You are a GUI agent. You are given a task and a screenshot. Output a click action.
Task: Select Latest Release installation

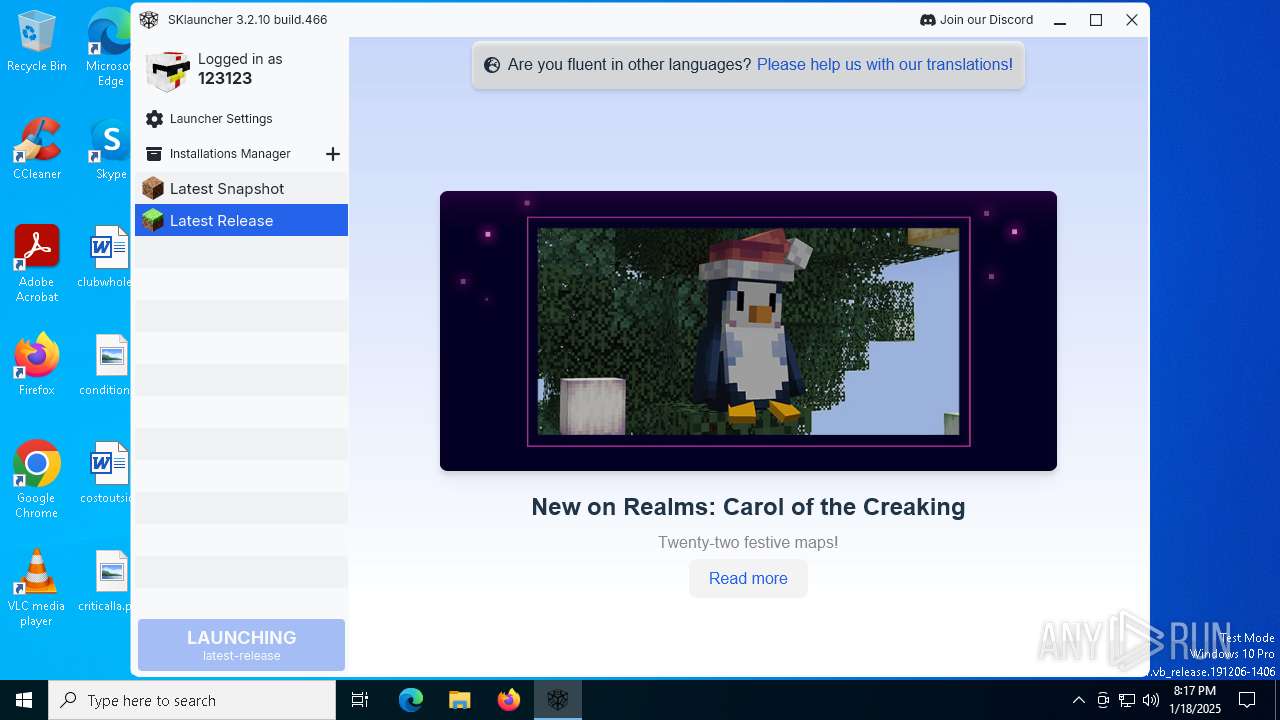point(241,220)
